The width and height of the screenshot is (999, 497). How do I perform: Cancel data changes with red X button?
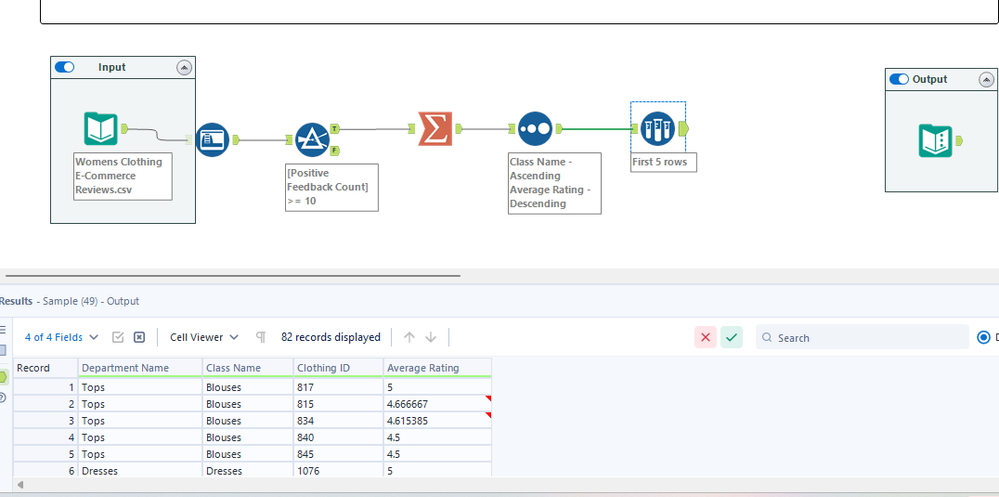pos(705,337)
